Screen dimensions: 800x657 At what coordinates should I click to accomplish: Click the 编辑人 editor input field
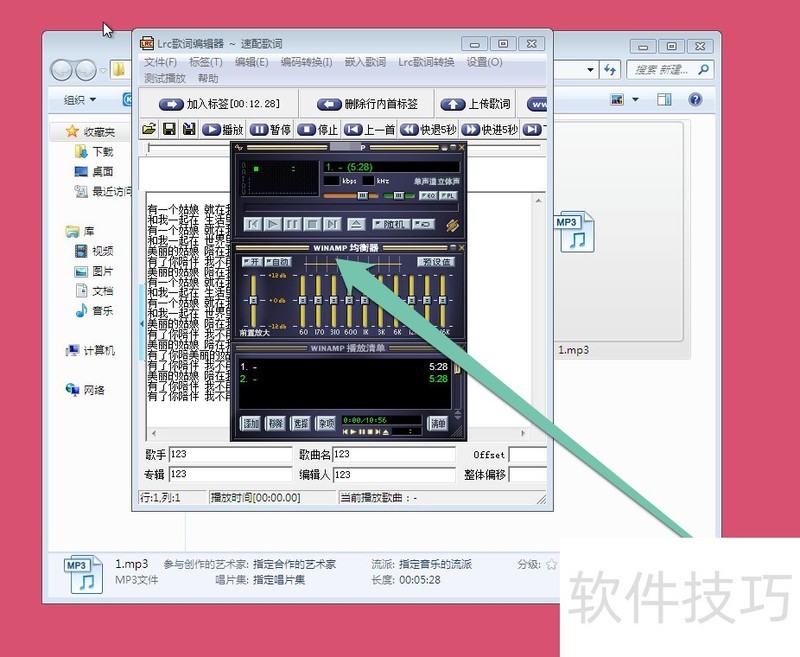pos(394,474)
